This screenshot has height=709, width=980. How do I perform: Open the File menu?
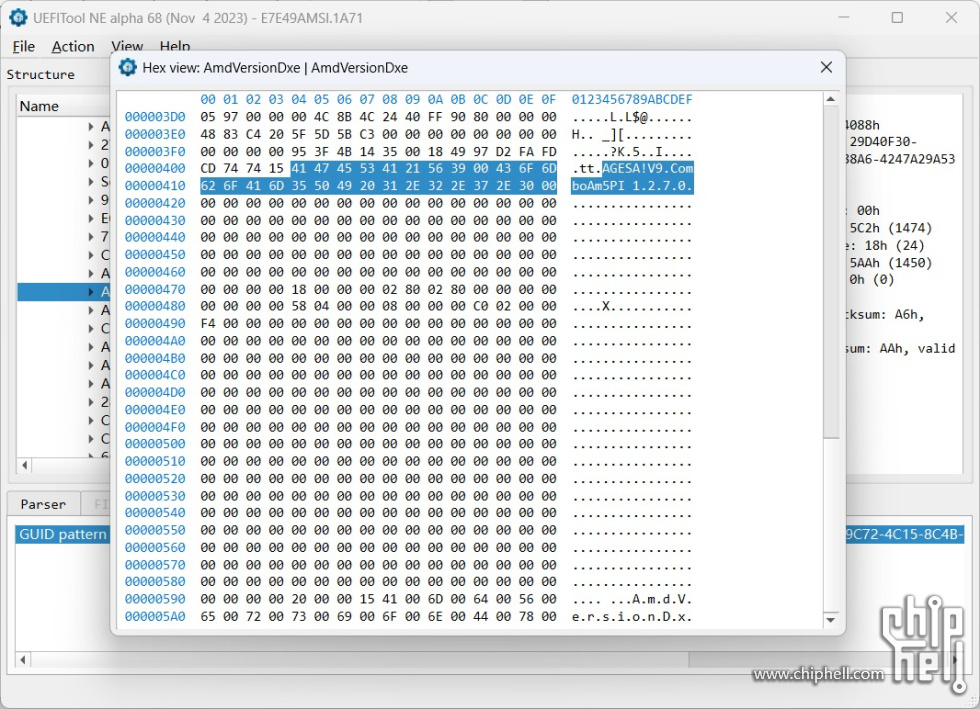pos(23,46)
